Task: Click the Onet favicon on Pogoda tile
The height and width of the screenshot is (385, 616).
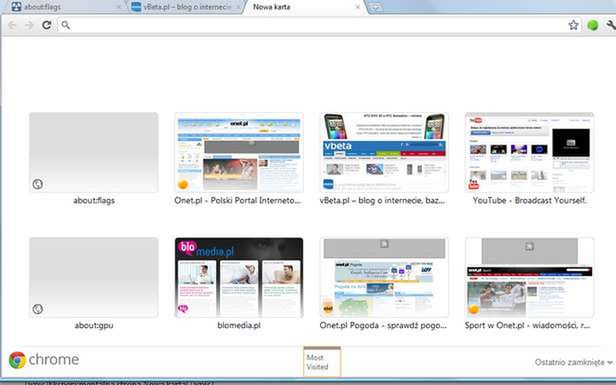Action: point(328,309)
